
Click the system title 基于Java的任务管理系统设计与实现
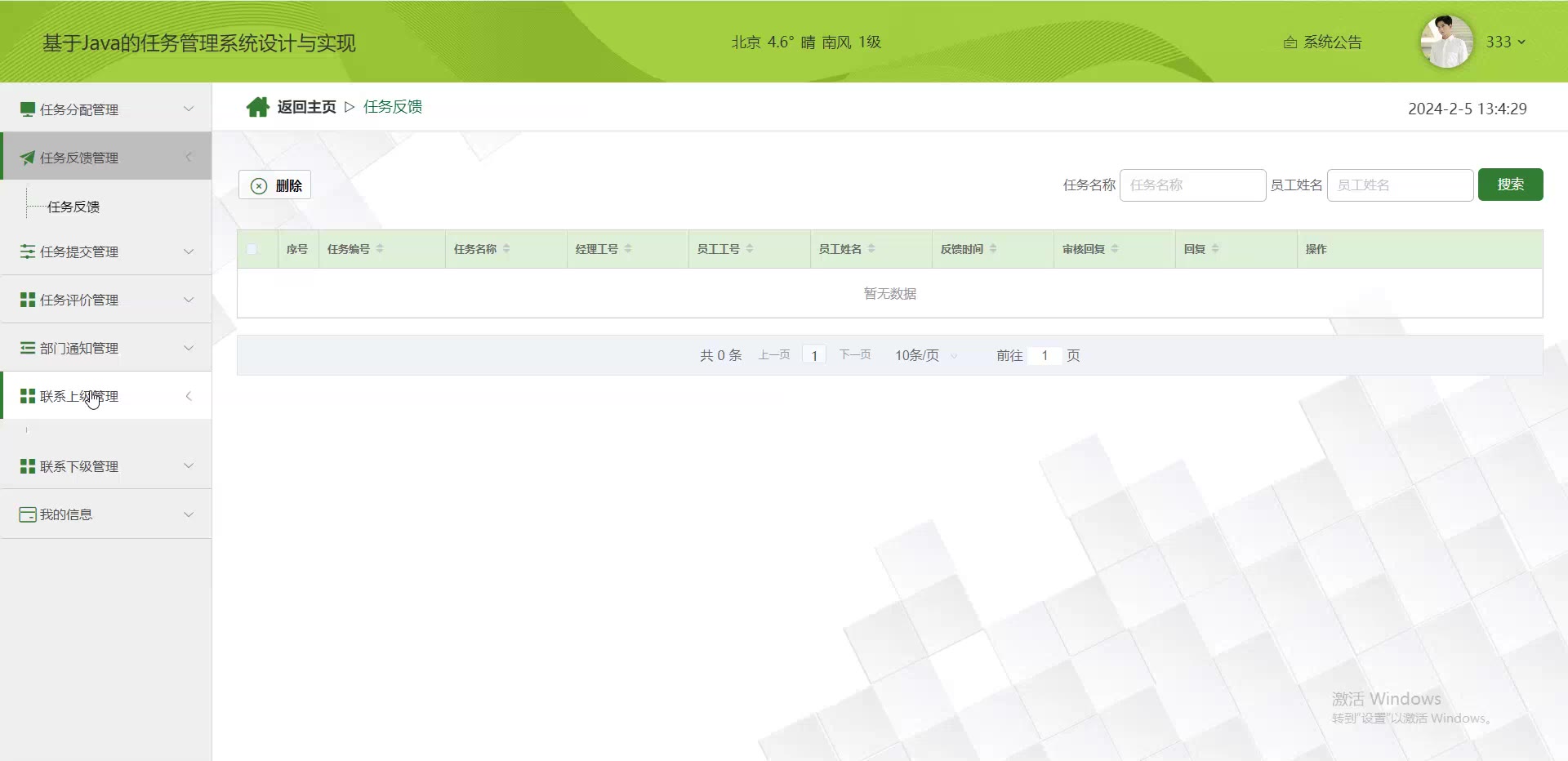[199, 42]
